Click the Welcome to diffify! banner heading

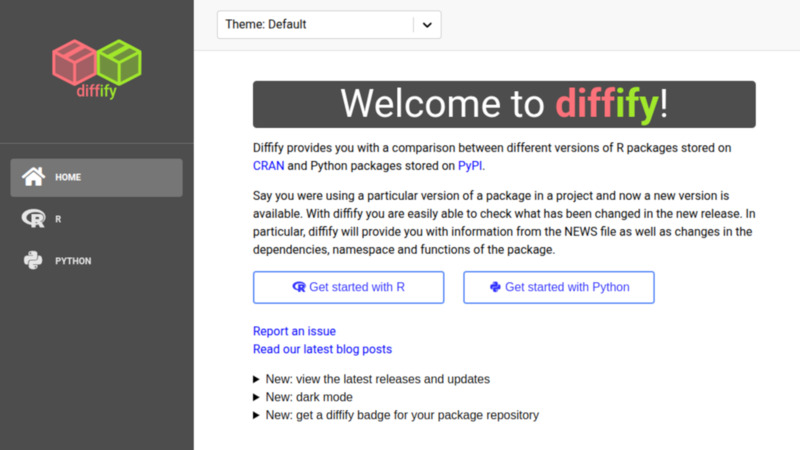(504, 104)
